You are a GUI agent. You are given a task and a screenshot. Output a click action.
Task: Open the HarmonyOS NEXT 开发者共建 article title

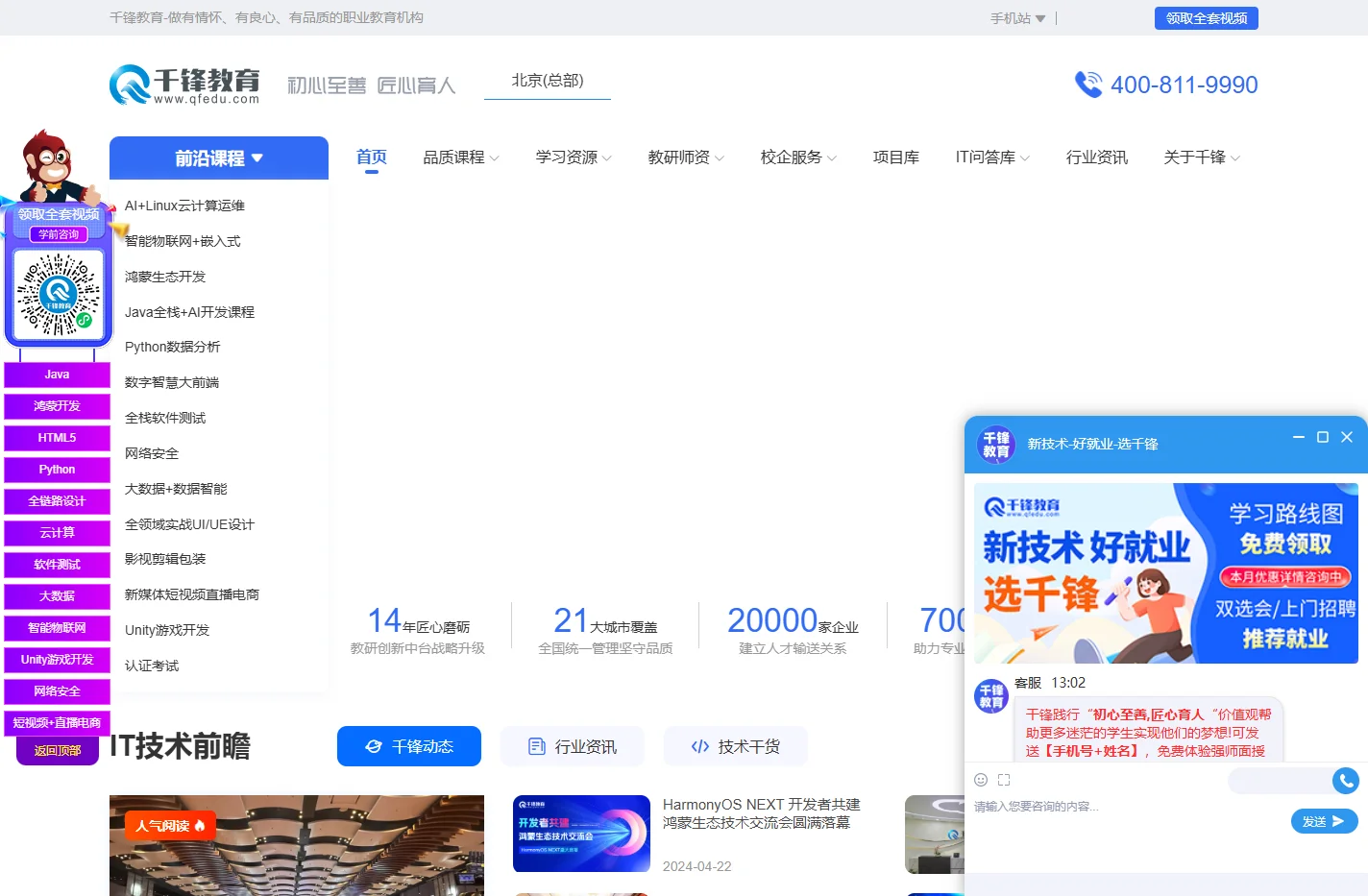(x=761, y=813)
